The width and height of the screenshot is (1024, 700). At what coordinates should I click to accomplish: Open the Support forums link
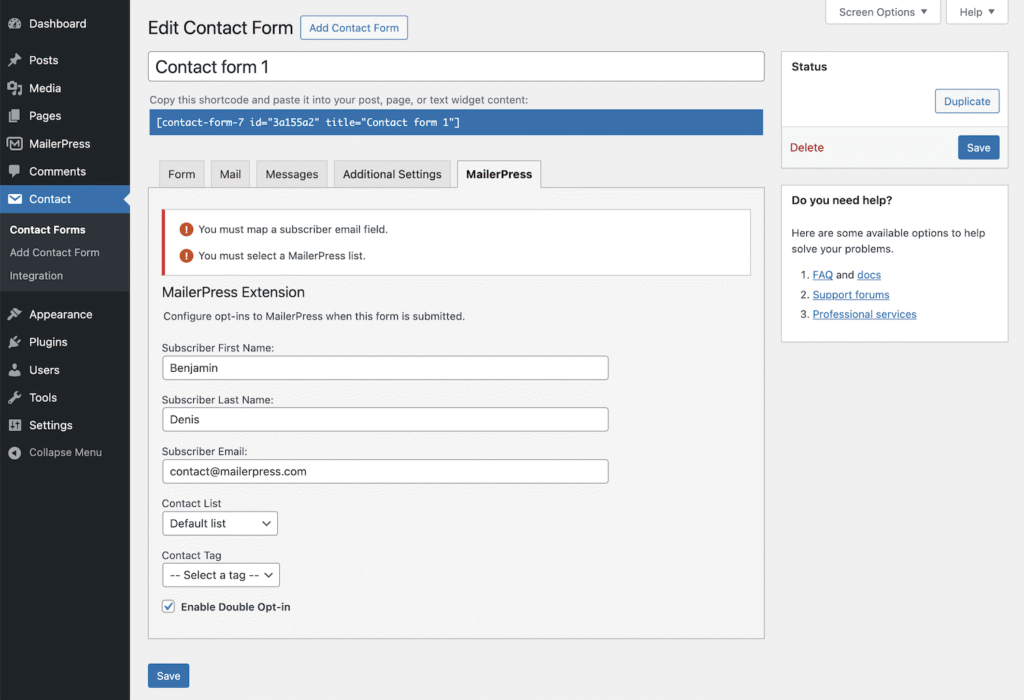pos(851,295)
